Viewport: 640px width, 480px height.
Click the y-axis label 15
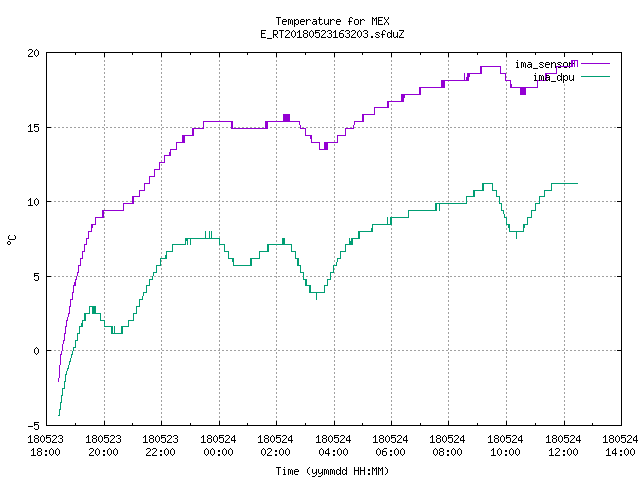point(33,128)
